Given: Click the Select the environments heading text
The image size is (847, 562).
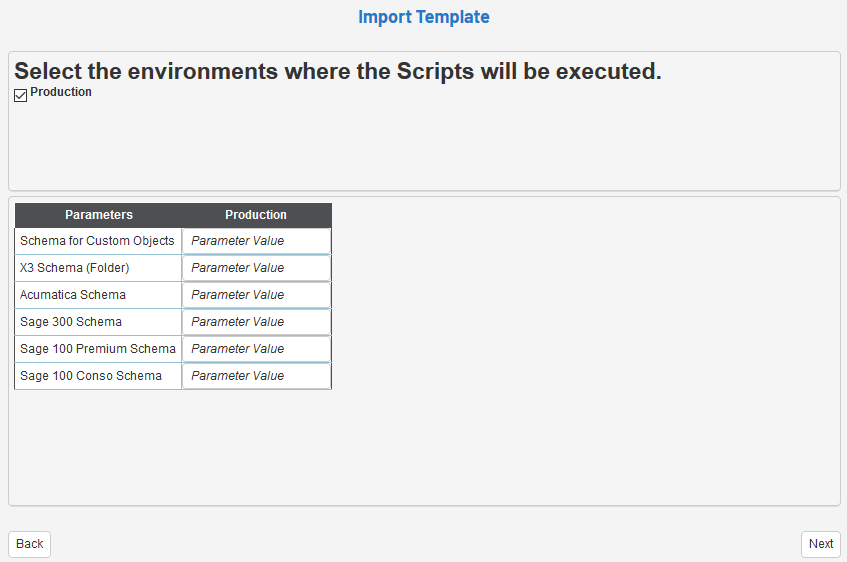Looking at the screenshot, I should pyautogui.click(x=338, y=72).
